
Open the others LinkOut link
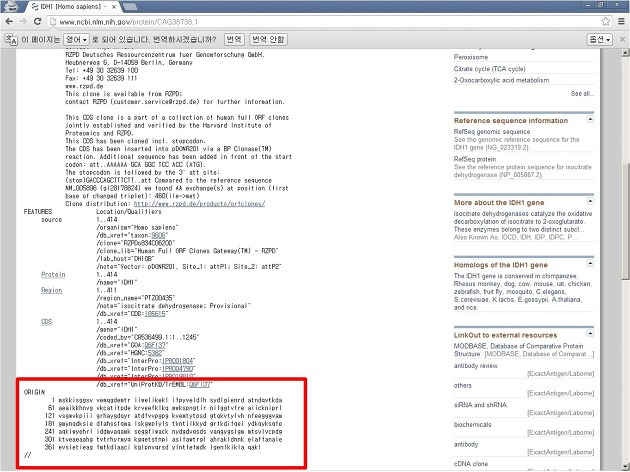[x=462, y=385]
